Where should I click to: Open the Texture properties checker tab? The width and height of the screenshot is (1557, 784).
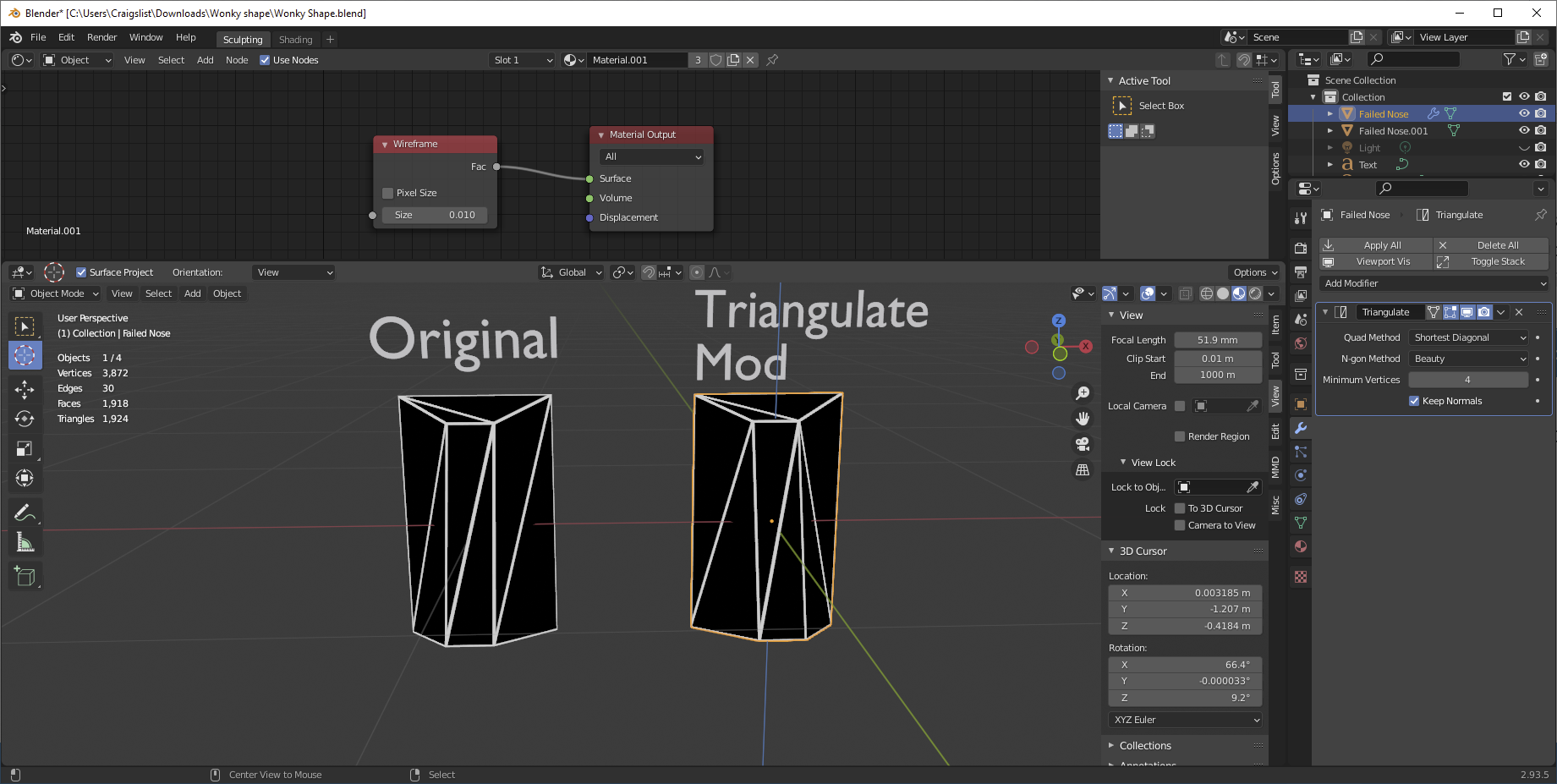1301,577
